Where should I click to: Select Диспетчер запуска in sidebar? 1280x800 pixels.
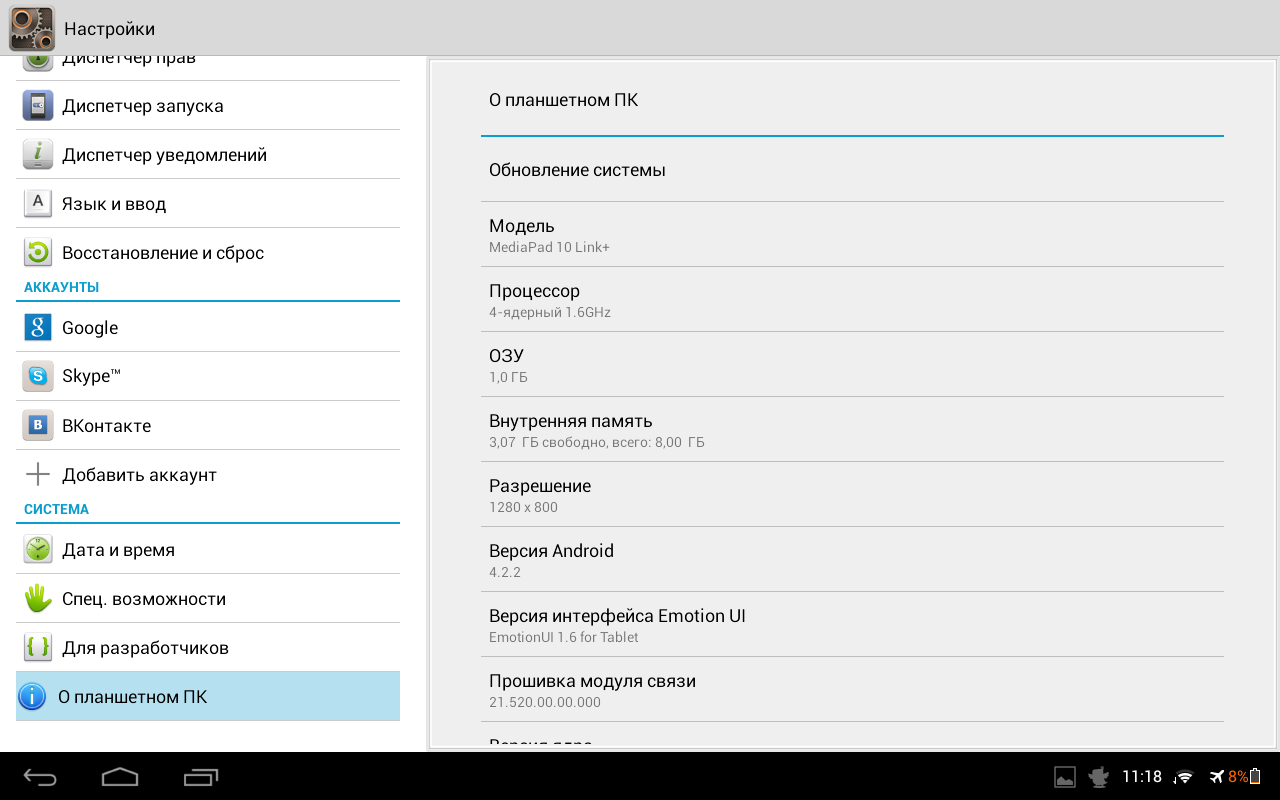208,105
